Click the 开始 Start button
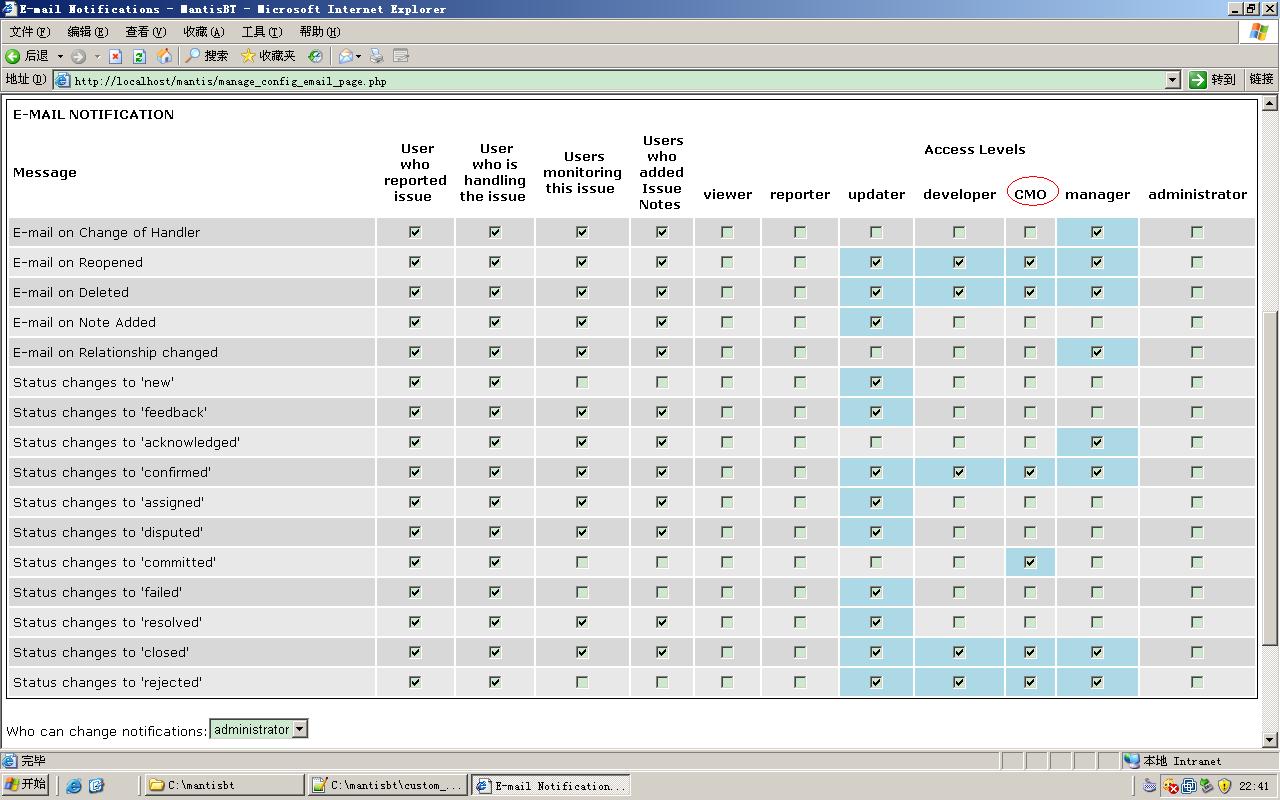The height and width of the screenshot is (800, 1280). (26, 784)
